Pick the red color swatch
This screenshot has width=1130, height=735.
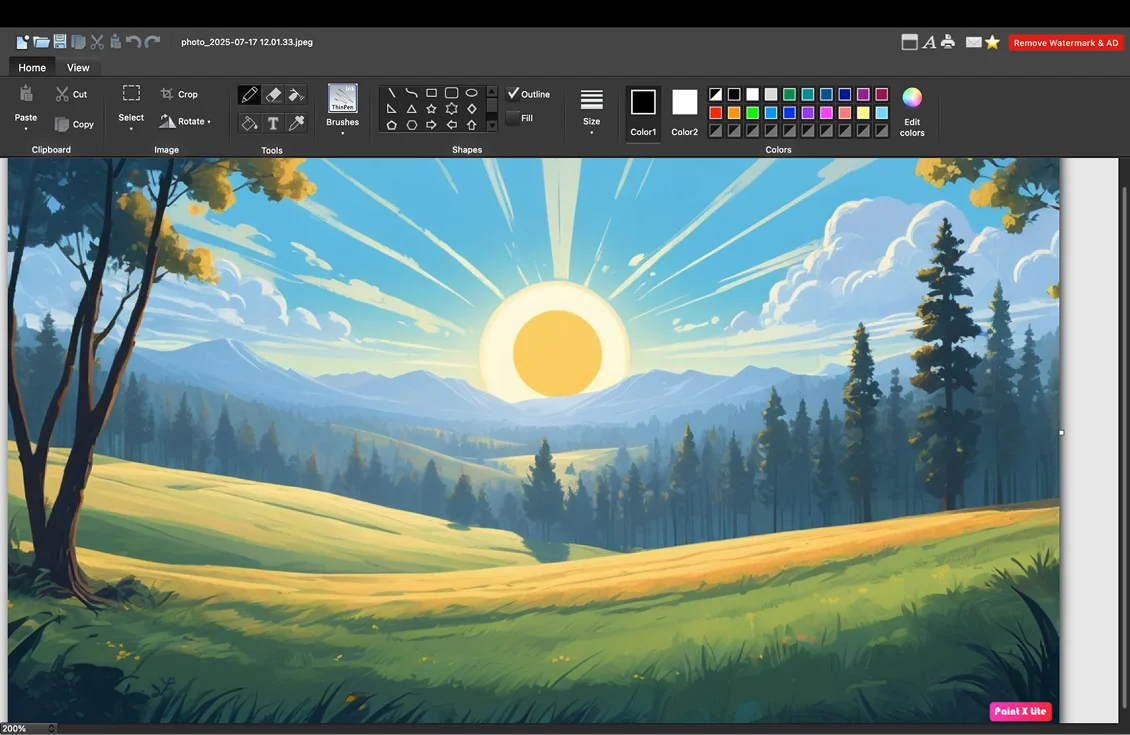[715, 113]
